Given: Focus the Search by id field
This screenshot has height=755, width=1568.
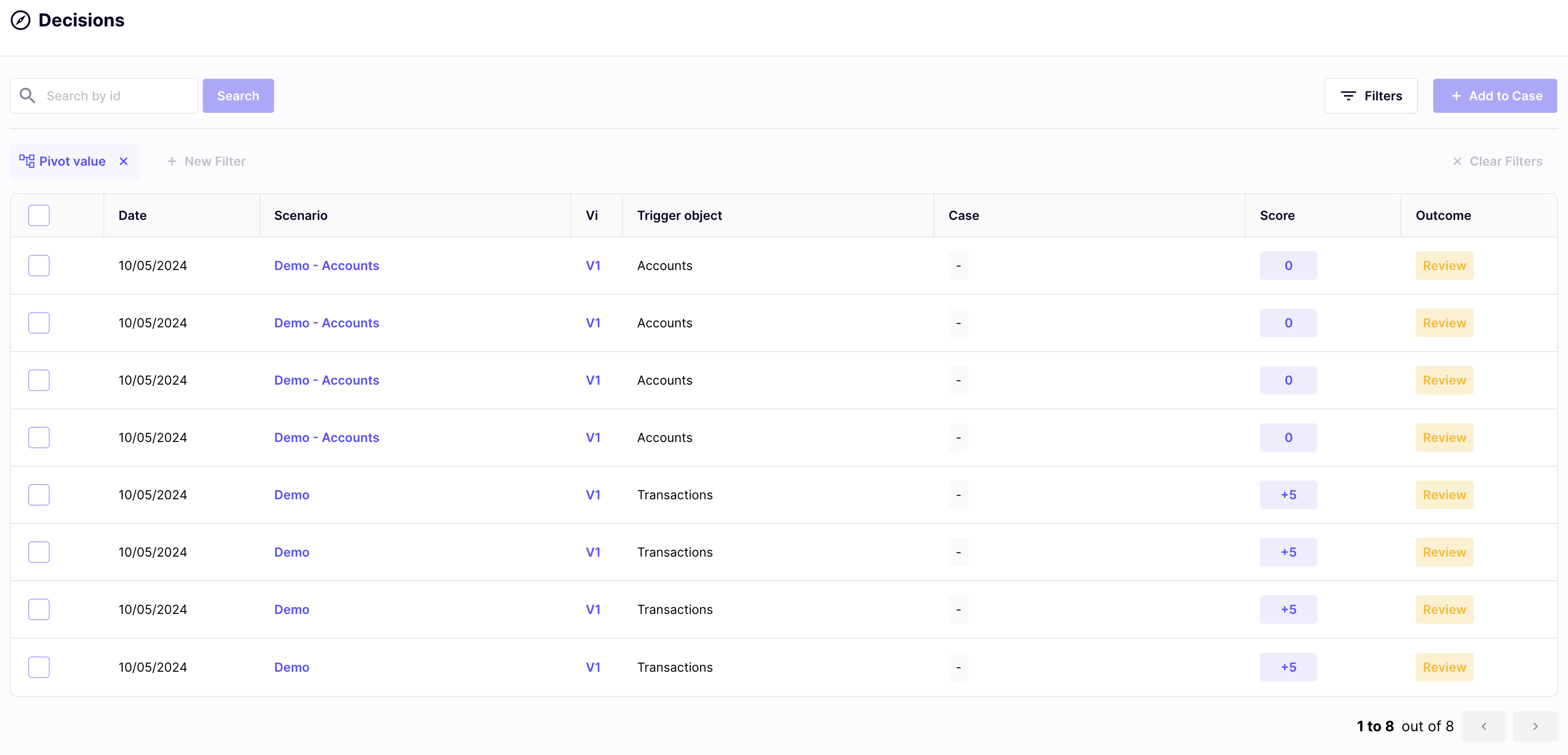Looking at the screenshot, I should pyautogui.click(x=104, y=95).
